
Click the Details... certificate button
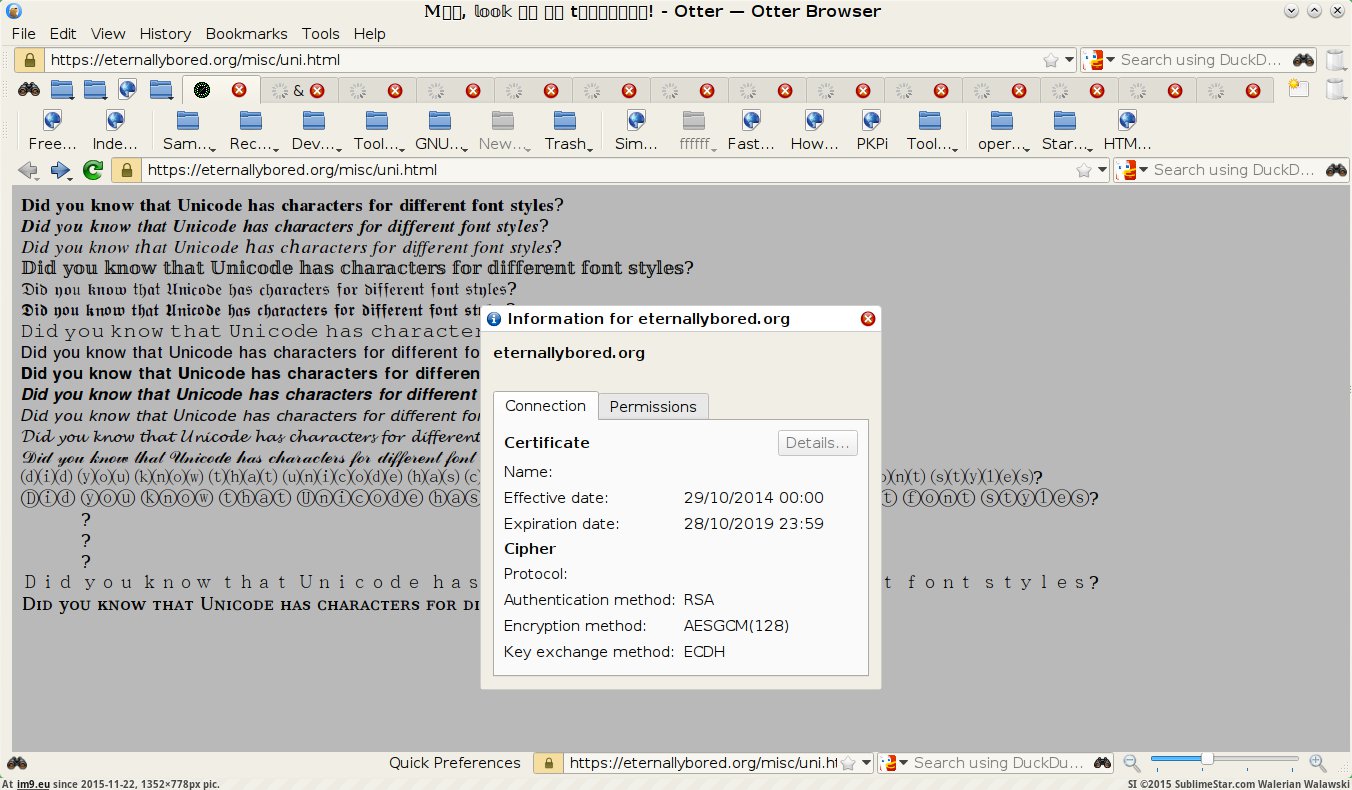coord(818,443)
